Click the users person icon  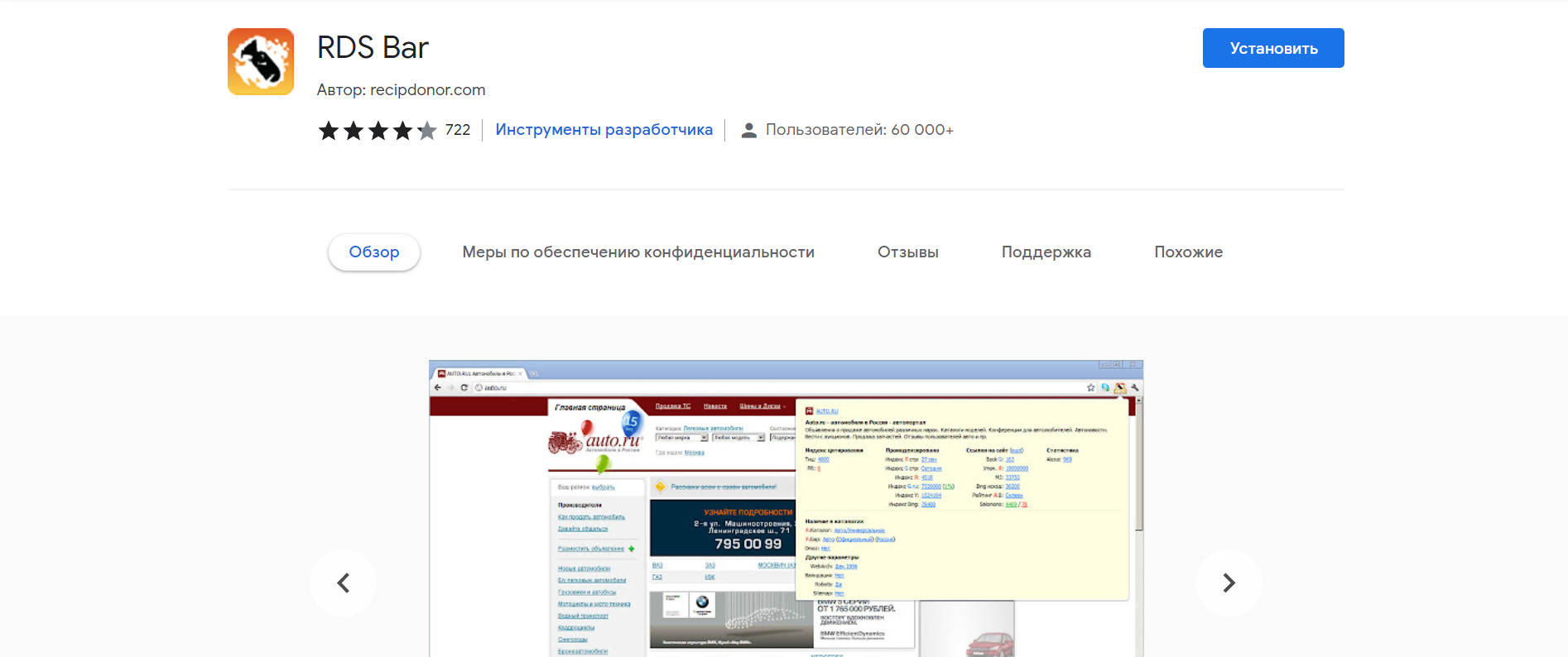pos(748,130)
